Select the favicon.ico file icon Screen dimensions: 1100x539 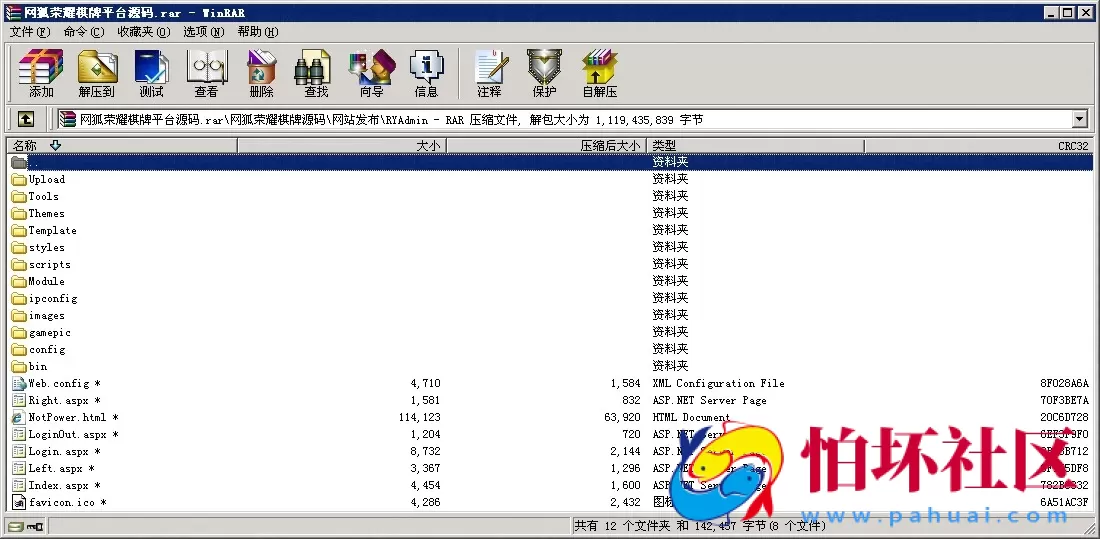pos(19,503)
